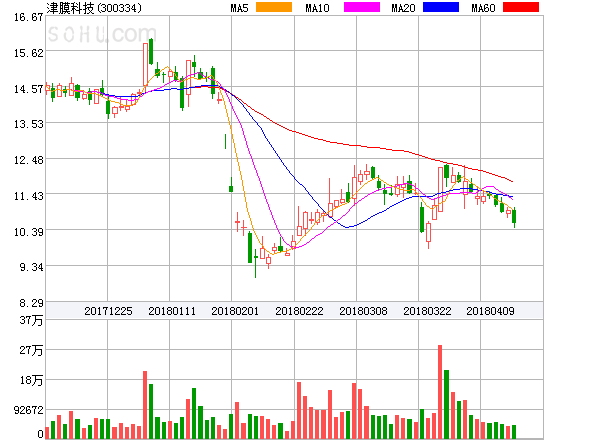Select the MA60 legend label
The image size is (600, 440).
pyautogui.click(x=483, y=8)
